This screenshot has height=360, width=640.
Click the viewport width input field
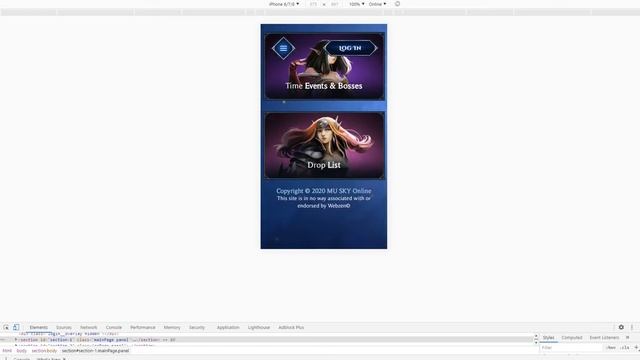[x=313, y=4]
